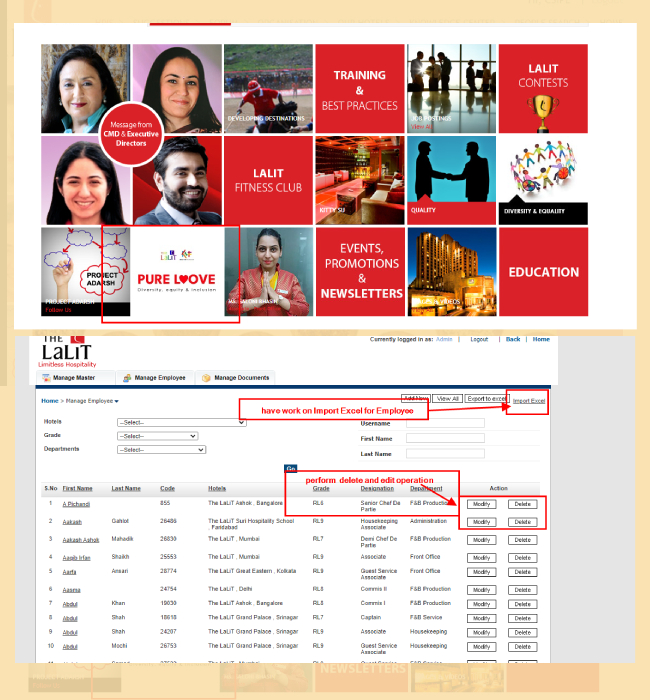Click the Import Excel link
This screenshot has height=700, width=650.
(x=529, y=401)
